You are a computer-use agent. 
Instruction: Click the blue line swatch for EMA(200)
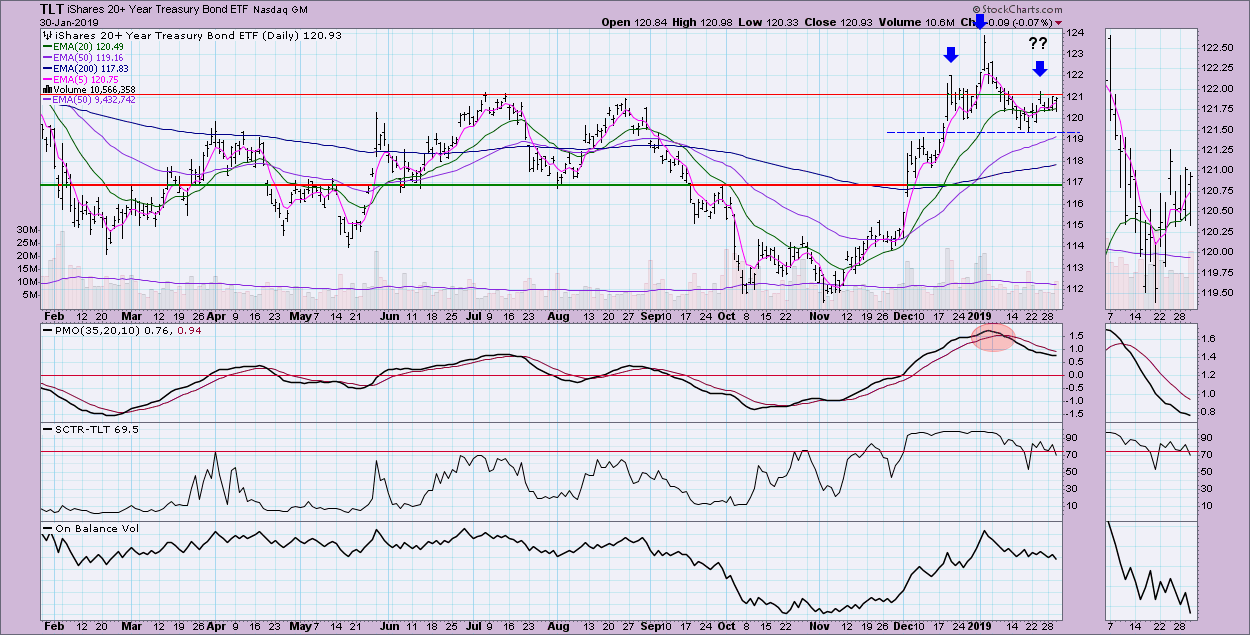point(47,69)
